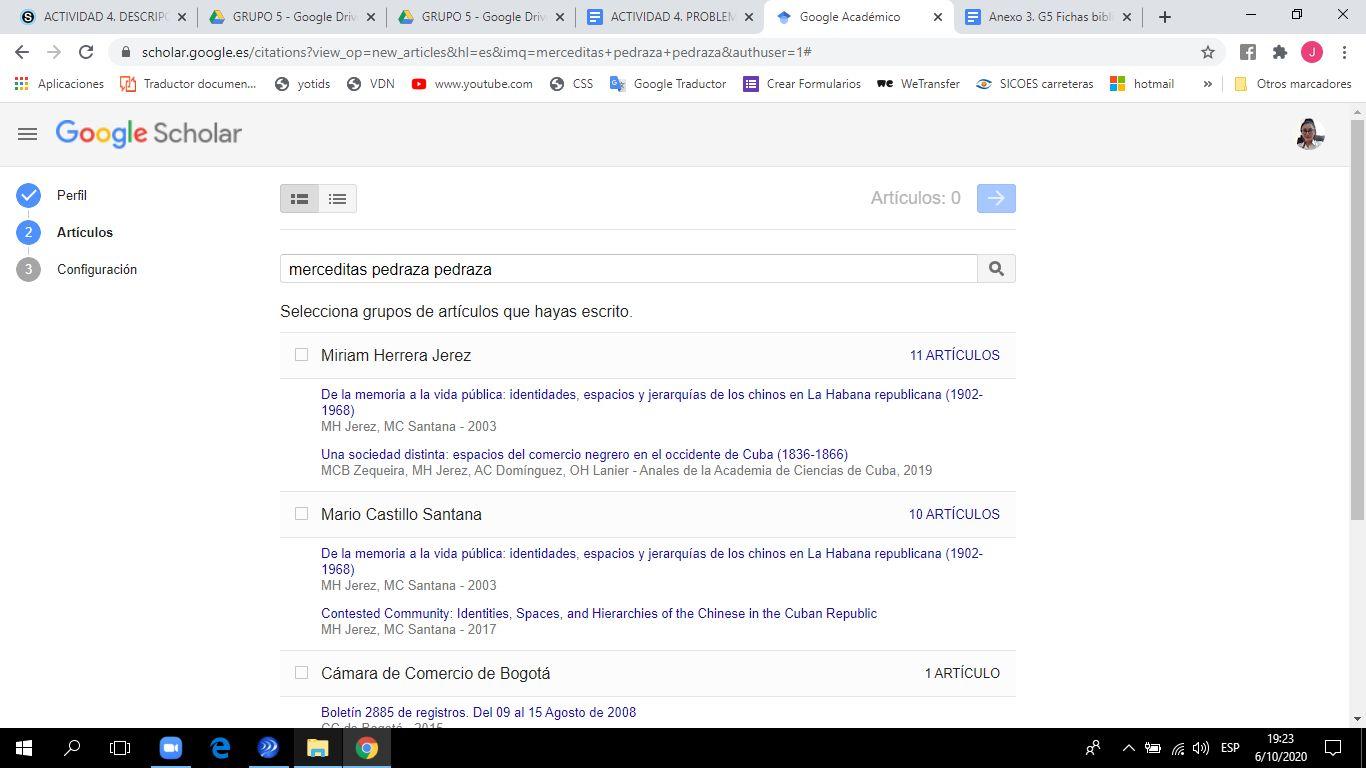Open Edge browser from the taskbar
The height and width of the screenshot is (768, 1366).
tap(220, 747)
